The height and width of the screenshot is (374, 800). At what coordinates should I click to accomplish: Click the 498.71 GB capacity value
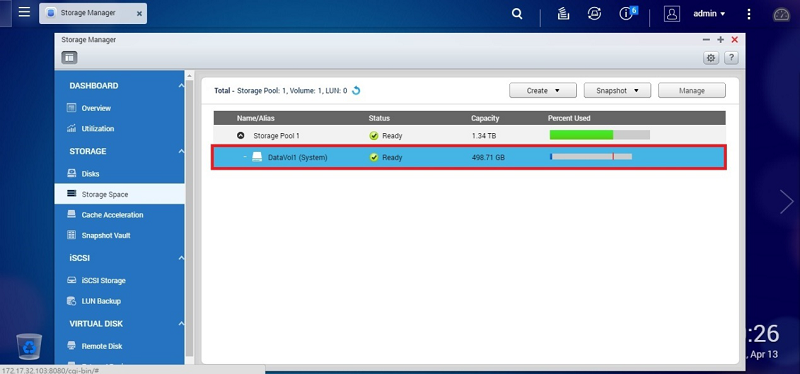point(488,158)
